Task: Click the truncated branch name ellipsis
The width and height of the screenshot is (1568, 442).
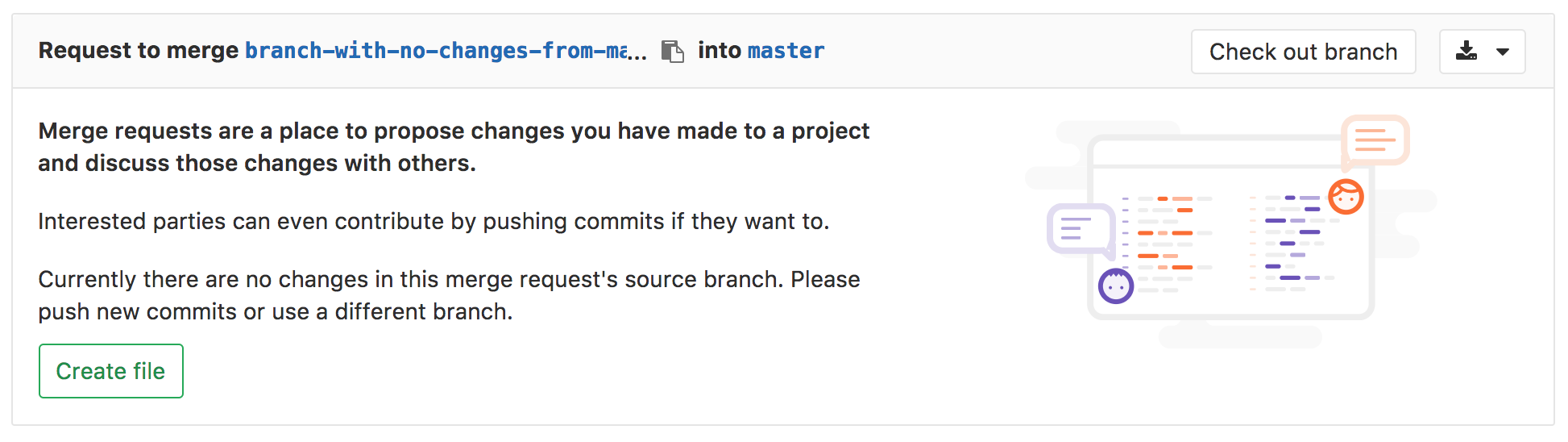Action: coord(637,53)
